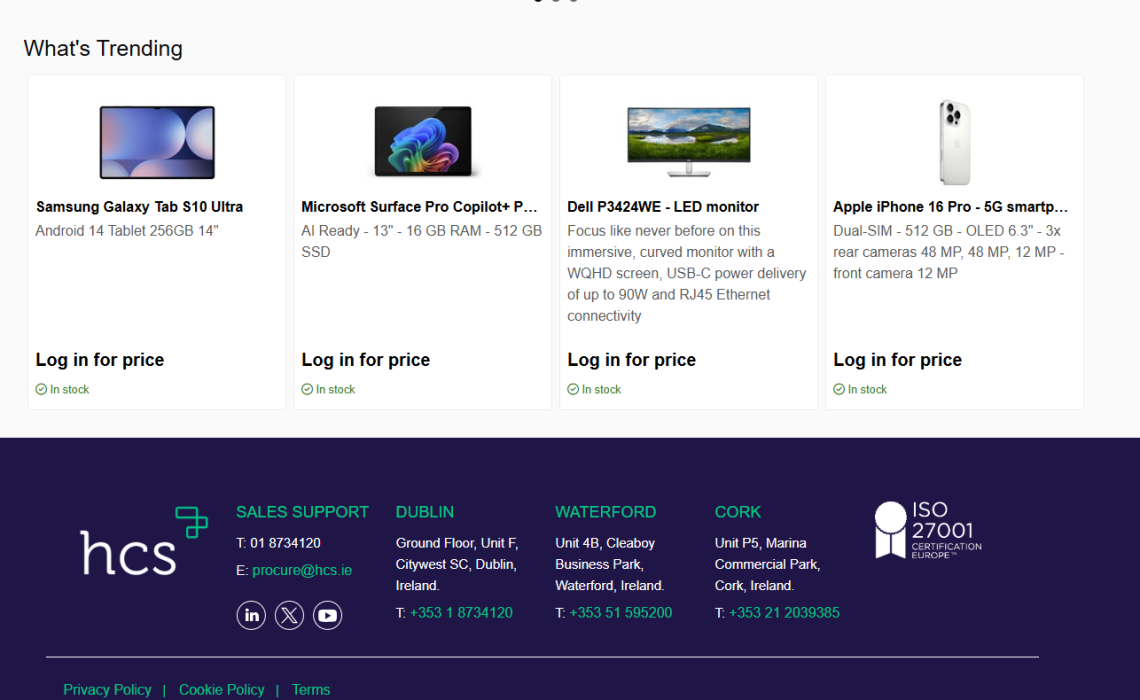Screen dimensions: 1140x700
Task: Click the Dell monitor 'Focus like never before' description
Action: (x=686, y=273)
